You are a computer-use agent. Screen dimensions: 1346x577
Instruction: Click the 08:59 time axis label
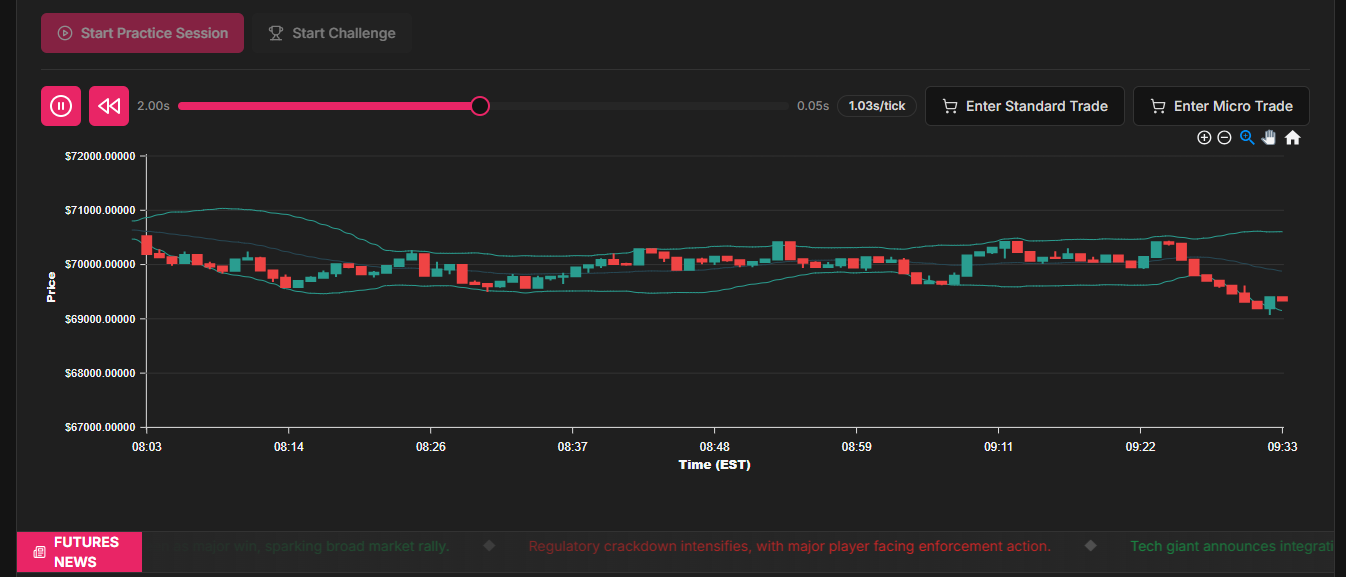click(857, 447)
